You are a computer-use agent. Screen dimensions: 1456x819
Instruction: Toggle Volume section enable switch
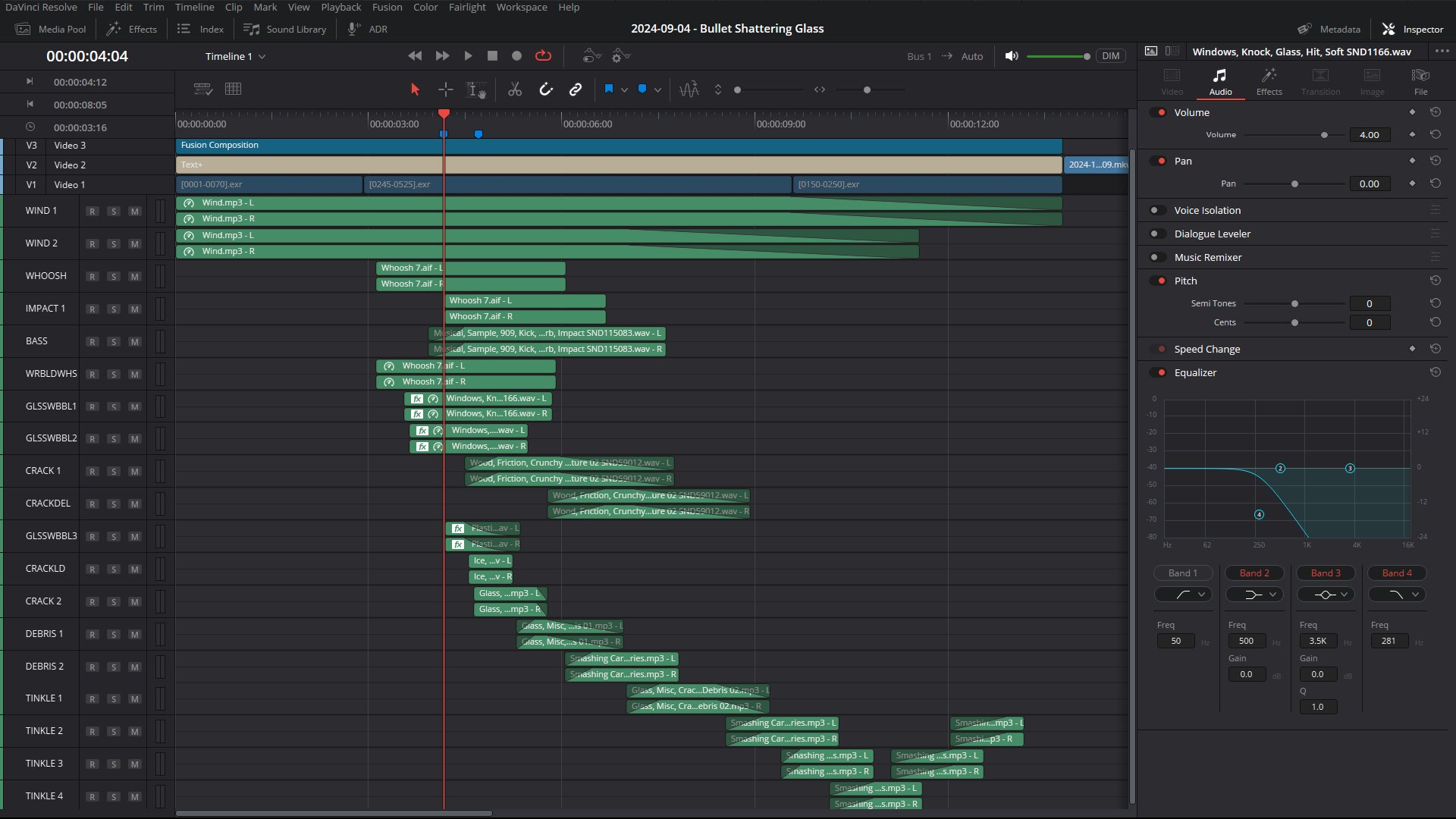(x=1158, y=112)
